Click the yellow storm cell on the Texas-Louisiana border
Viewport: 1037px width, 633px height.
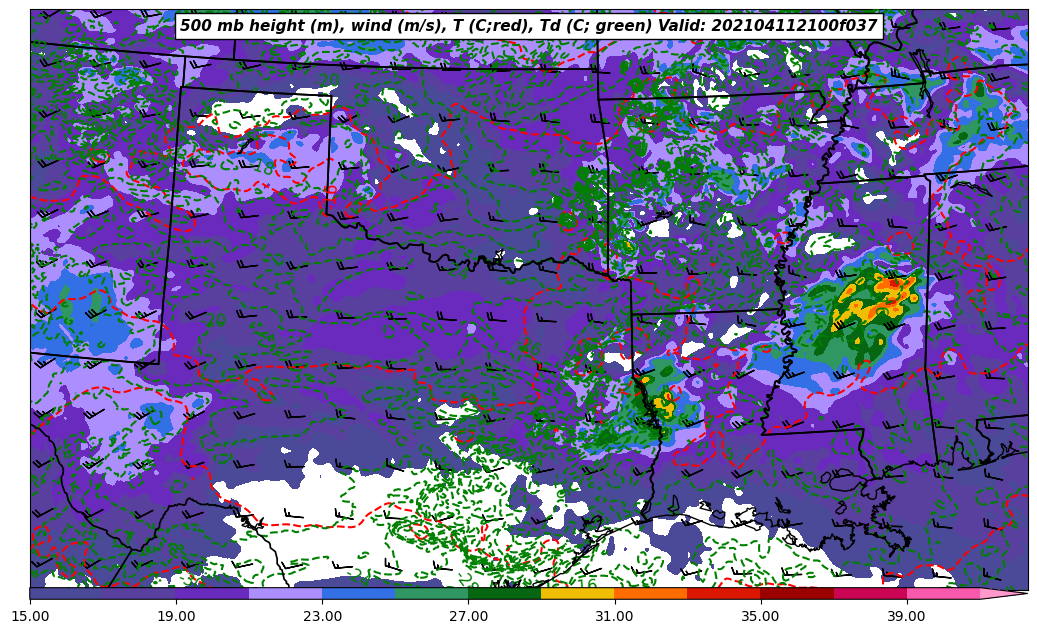click(x=663, y=404)
